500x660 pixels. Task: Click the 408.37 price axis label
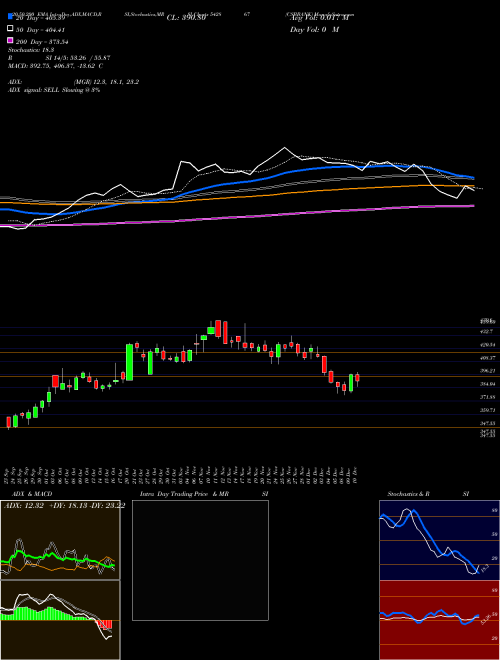tap(487, 358)
